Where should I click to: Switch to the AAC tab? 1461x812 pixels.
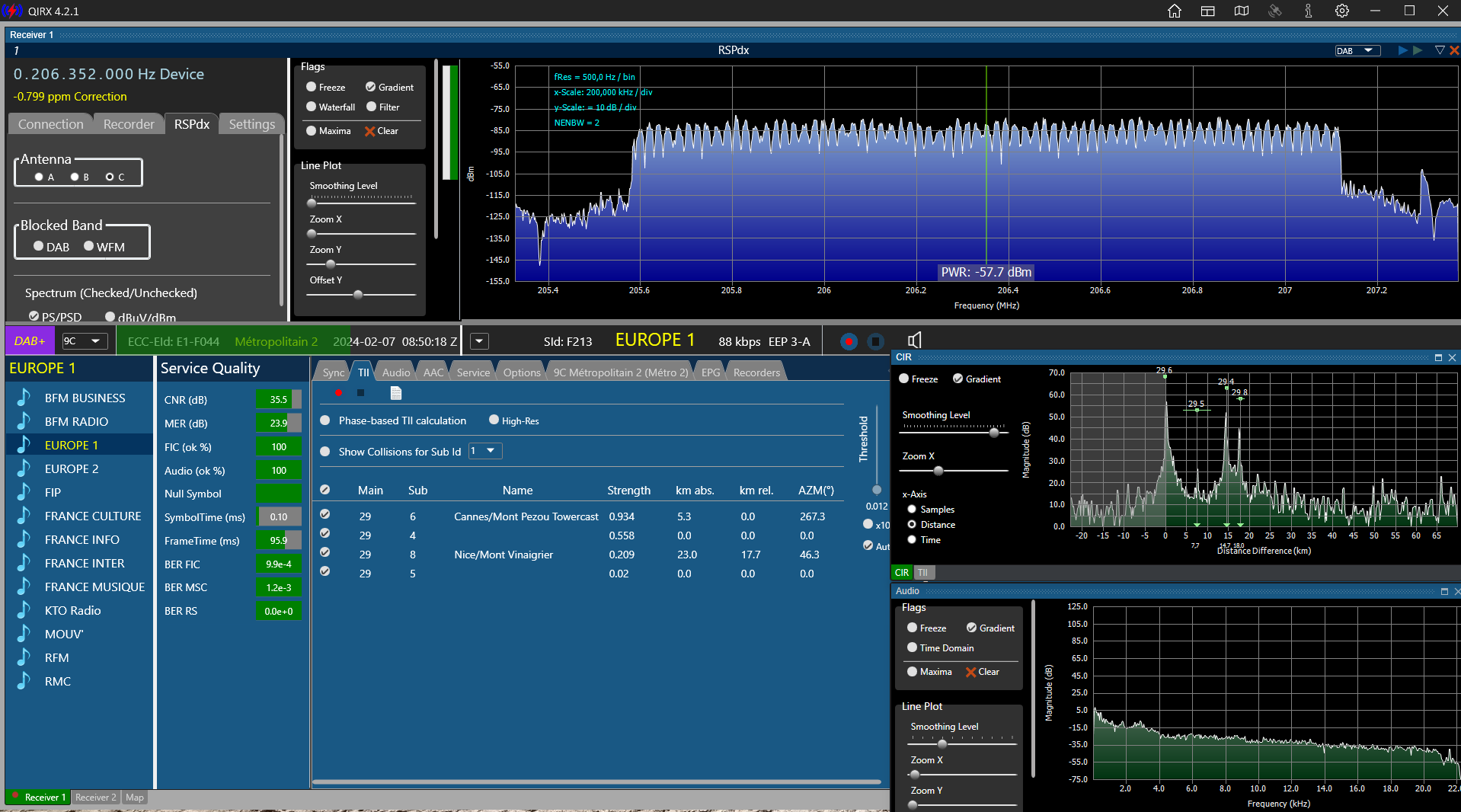(x=433, y=372)
